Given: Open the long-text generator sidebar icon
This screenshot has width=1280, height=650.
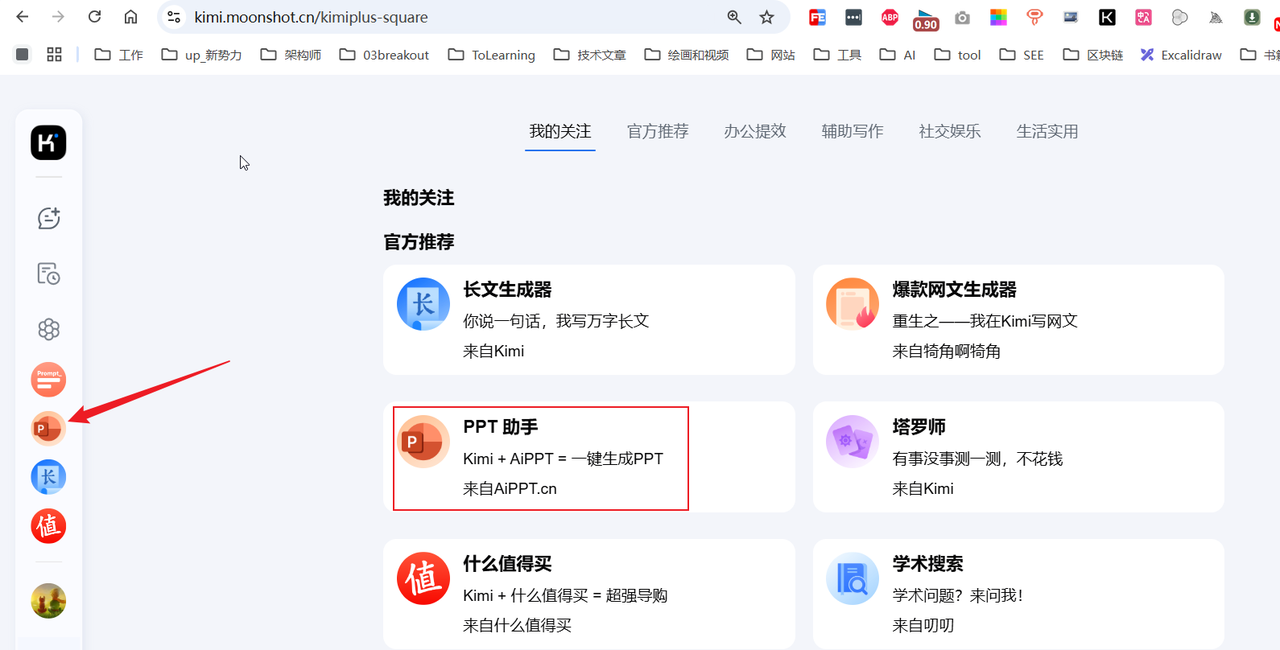Looking at the screenshot, I should [48, 477].
